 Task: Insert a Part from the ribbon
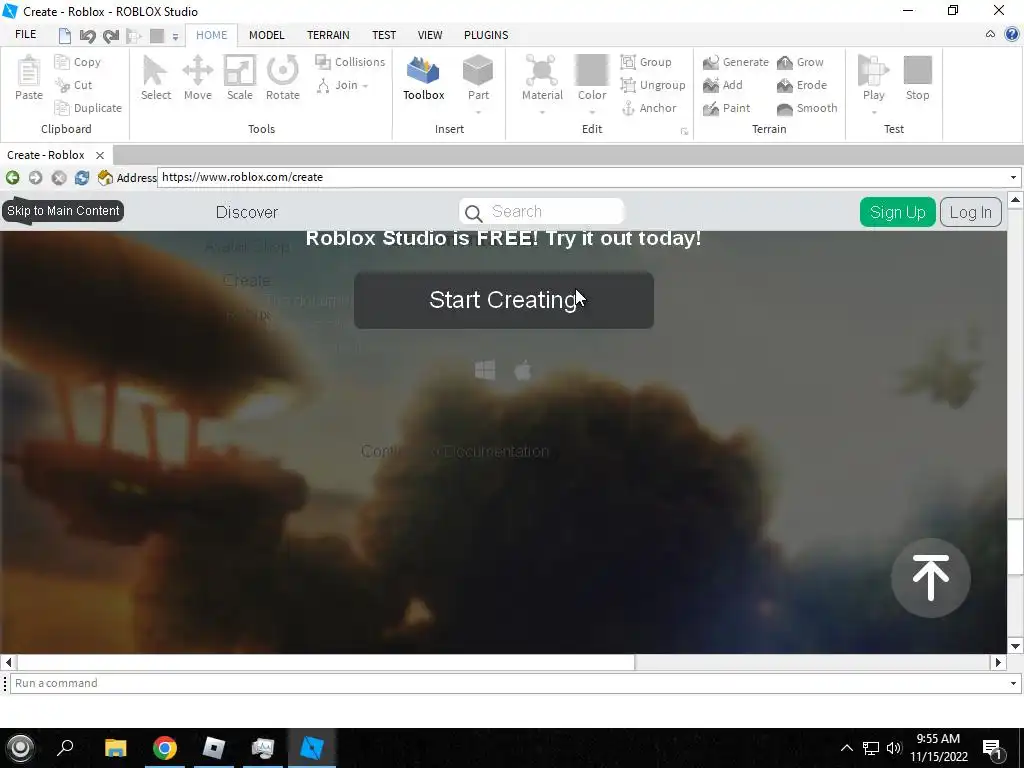coord(478,78)
